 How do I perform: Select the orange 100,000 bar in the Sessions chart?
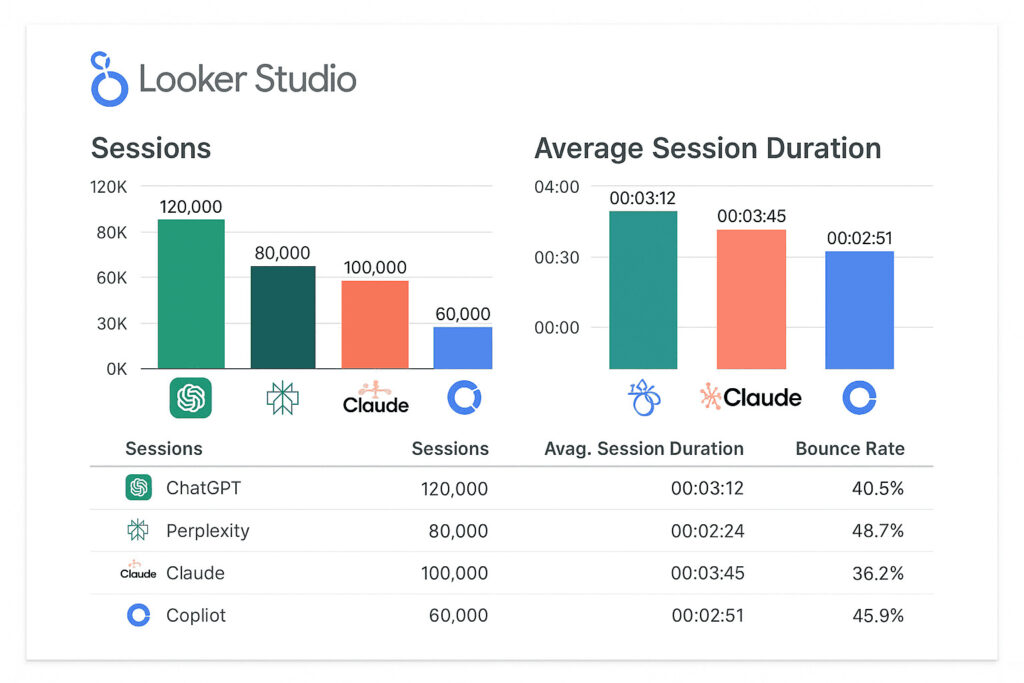pyautogui.click(x=375, y=325)
